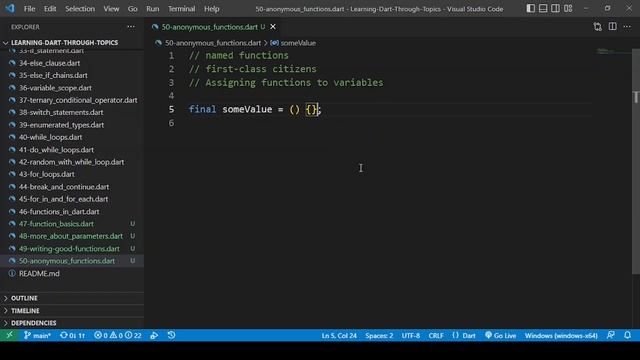Open 36-variable_scope.dart file
This screenshot has width=640, height=360.
[x=72, y=88]
